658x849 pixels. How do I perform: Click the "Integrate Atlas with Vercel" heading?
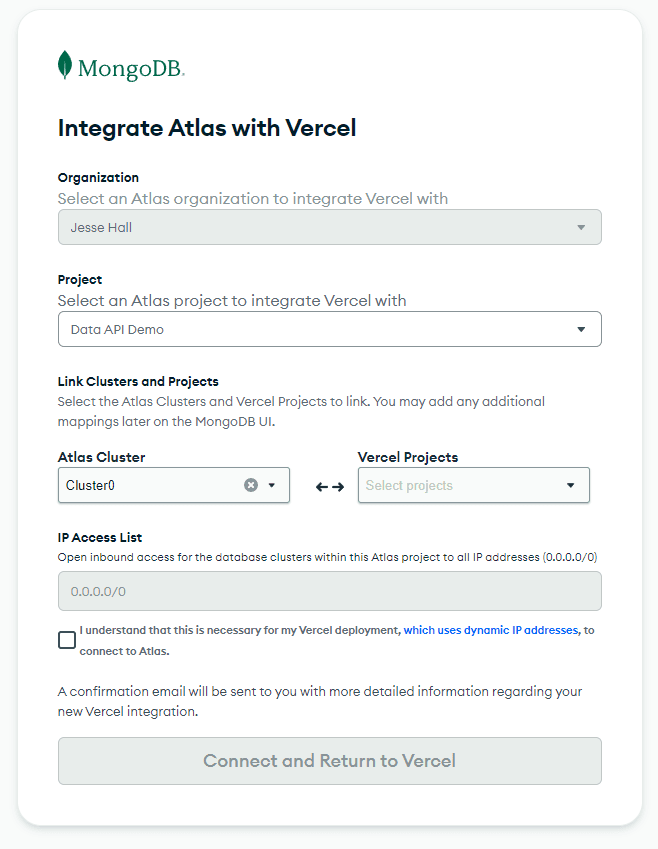click(207, 128)
